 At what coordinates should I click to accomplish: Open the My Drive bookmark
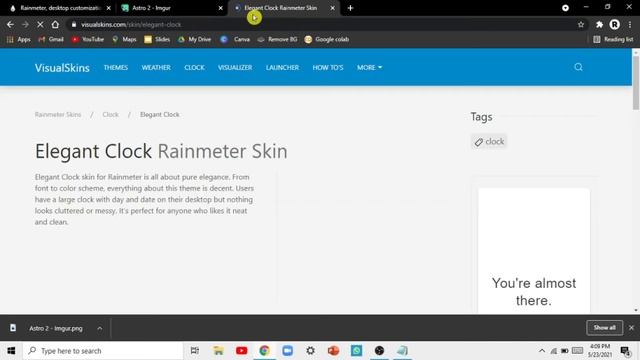point(194,39)
